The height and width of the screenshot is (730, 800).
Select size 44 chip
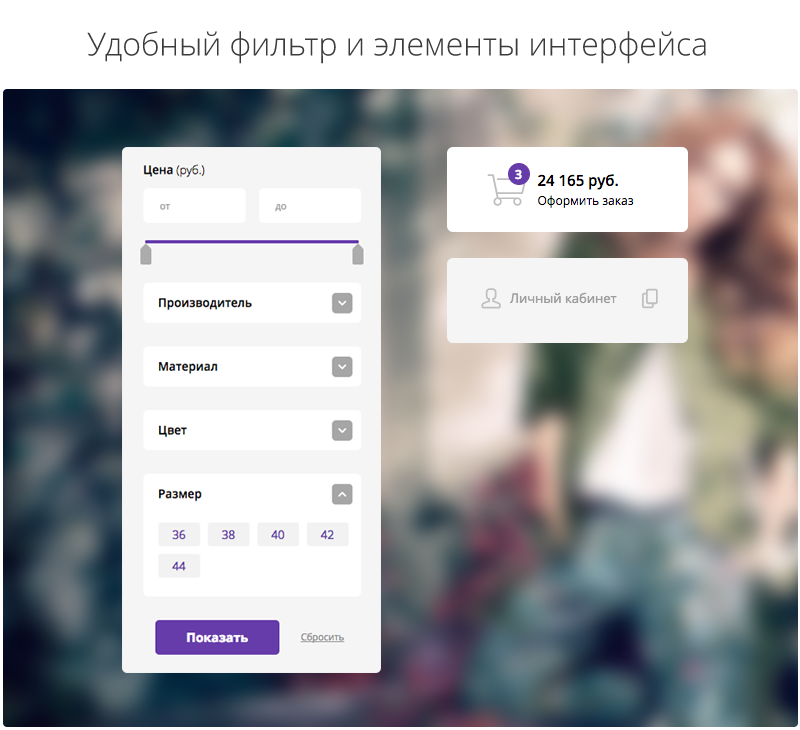pos(179,566)
